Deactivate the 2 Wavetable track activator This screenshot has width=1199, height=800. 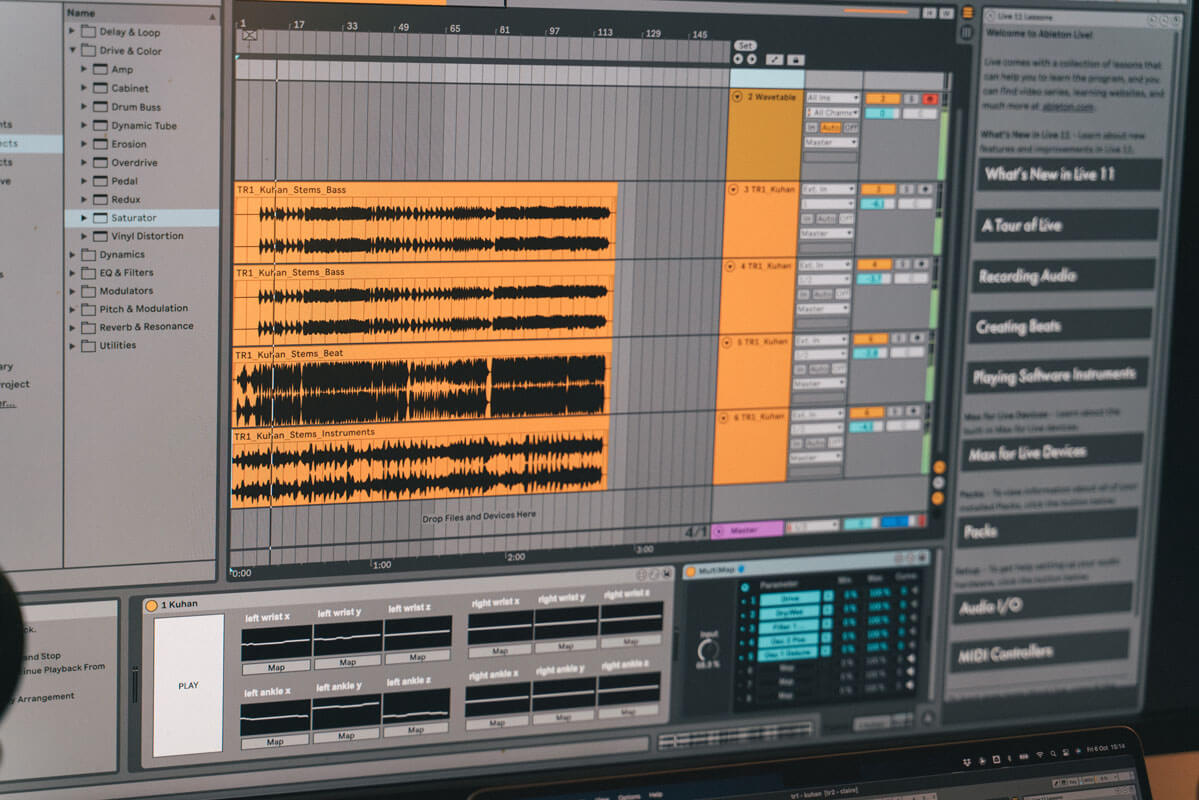[882, 99]
